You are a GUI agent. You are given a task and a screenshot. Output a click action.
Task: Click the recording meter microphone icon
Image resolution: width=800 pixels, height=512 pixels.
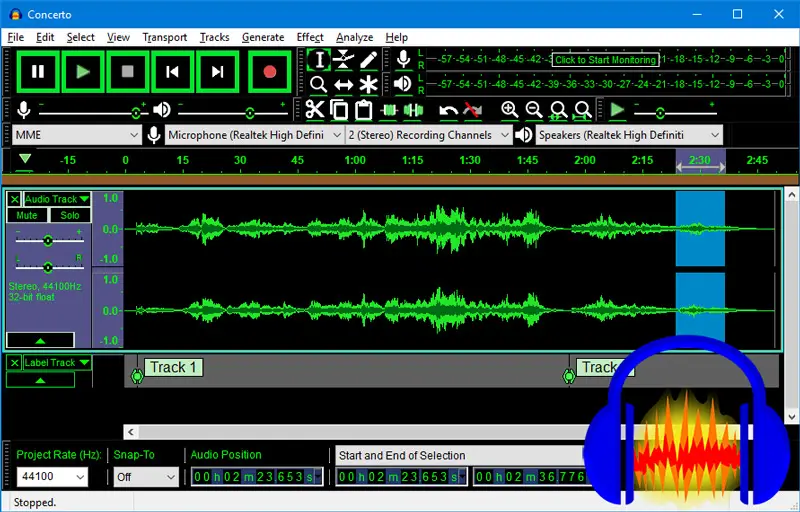tap(403, 59)
